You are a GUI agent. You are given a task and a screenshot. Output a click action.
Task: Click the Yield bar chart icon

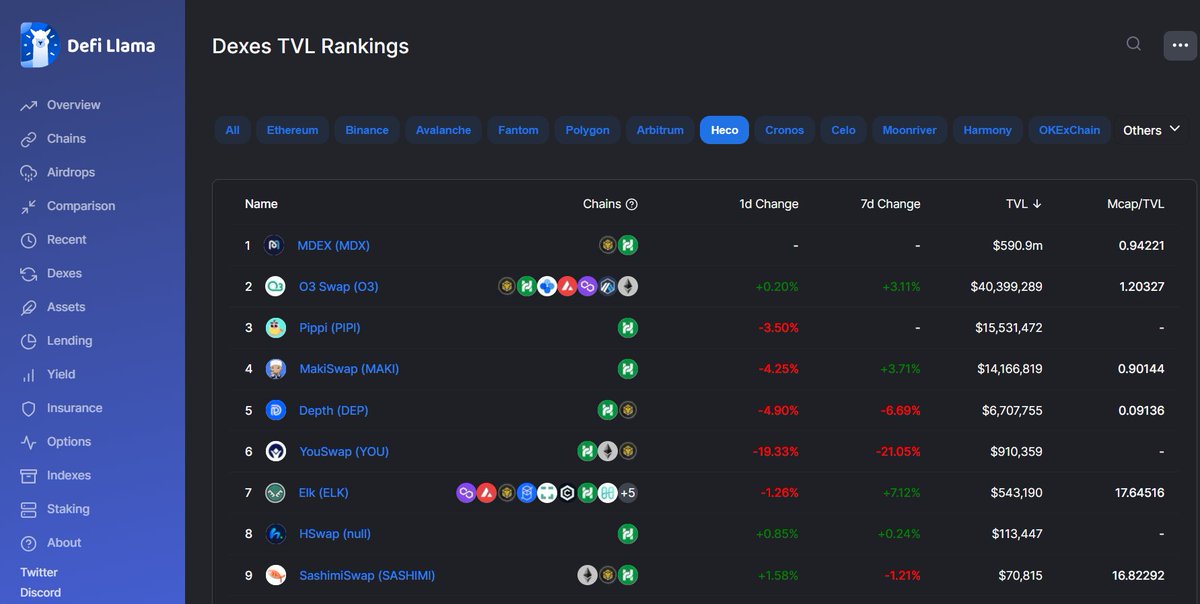[x=29, y=375]
